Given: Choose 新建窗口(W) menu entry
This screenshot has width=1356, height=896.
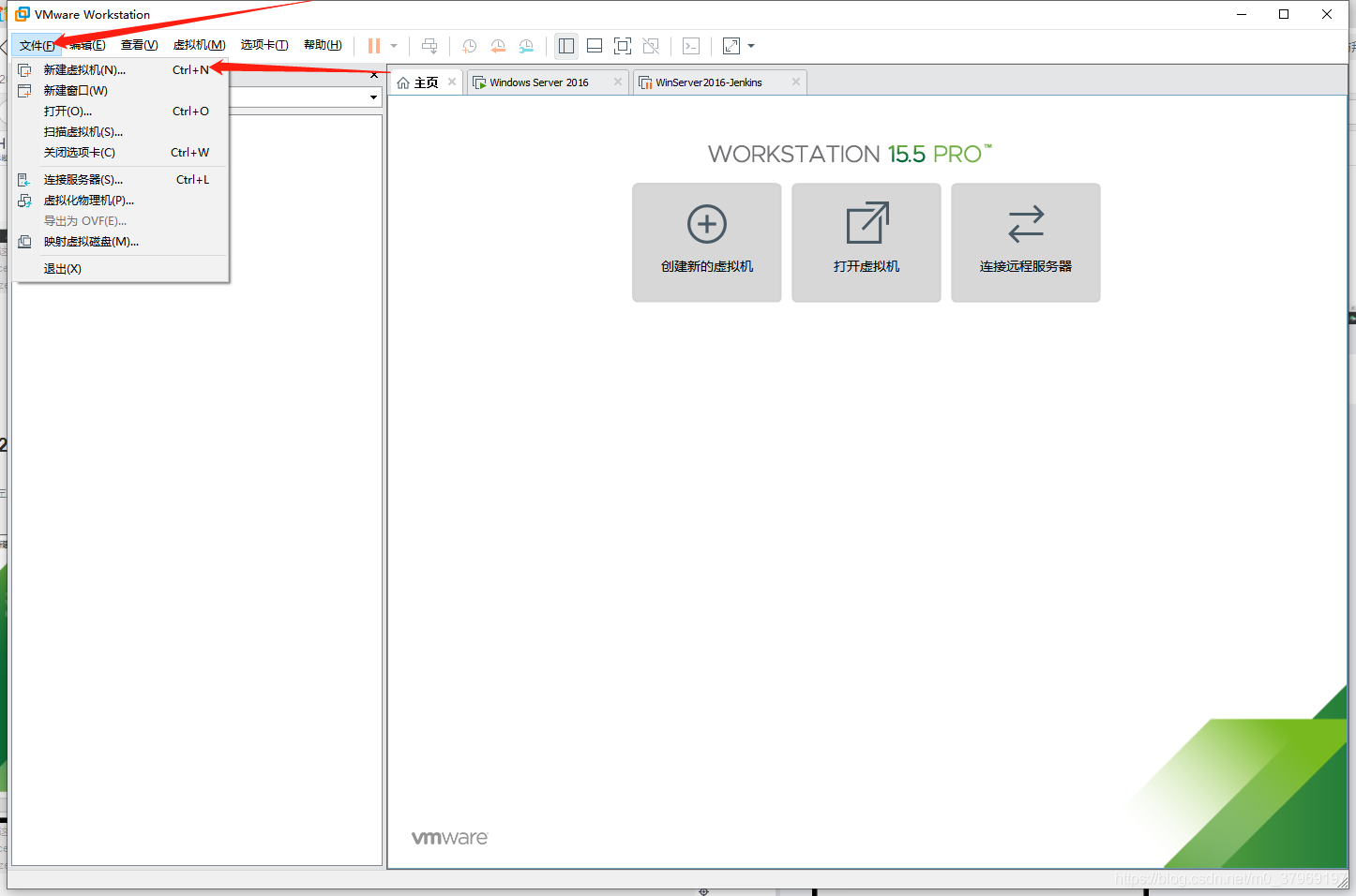Looking at the screenshot, I should tap(120, 91).
